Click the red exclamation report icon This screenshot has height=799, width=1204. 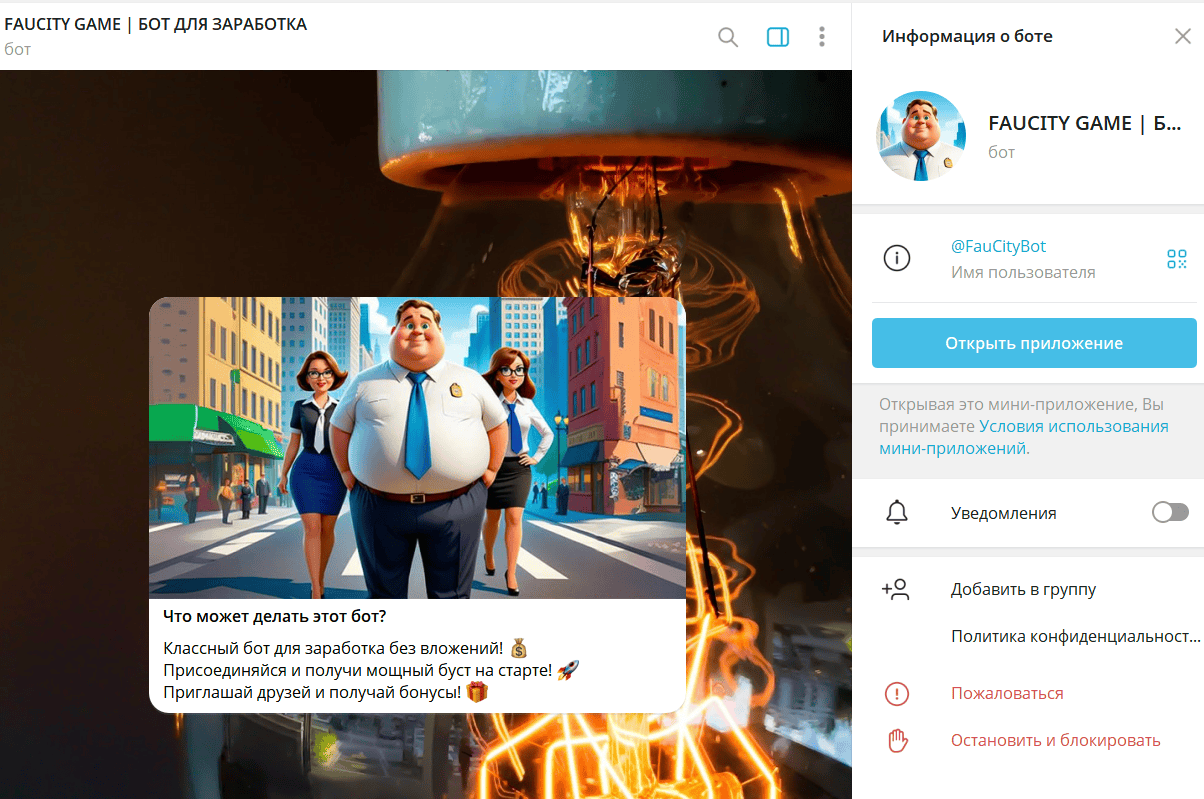tap(897, 693)
